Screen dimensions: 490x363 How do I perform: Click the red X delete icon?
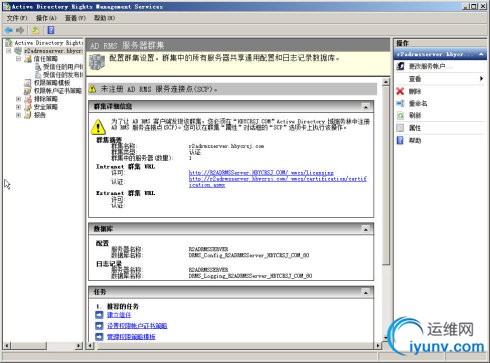point(400,91)
